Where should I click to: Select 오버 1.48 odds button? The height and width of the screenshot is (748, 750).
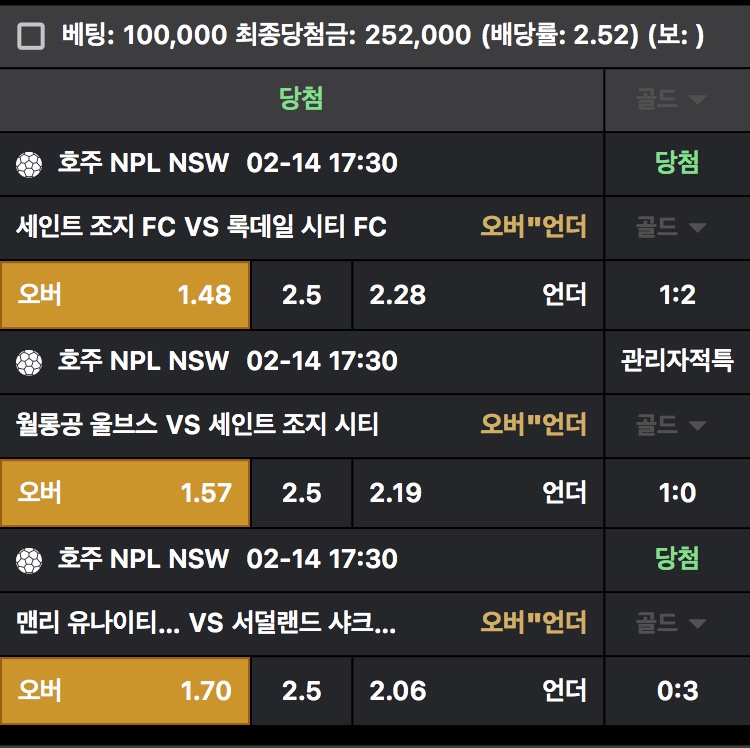(x=125, y=295)
